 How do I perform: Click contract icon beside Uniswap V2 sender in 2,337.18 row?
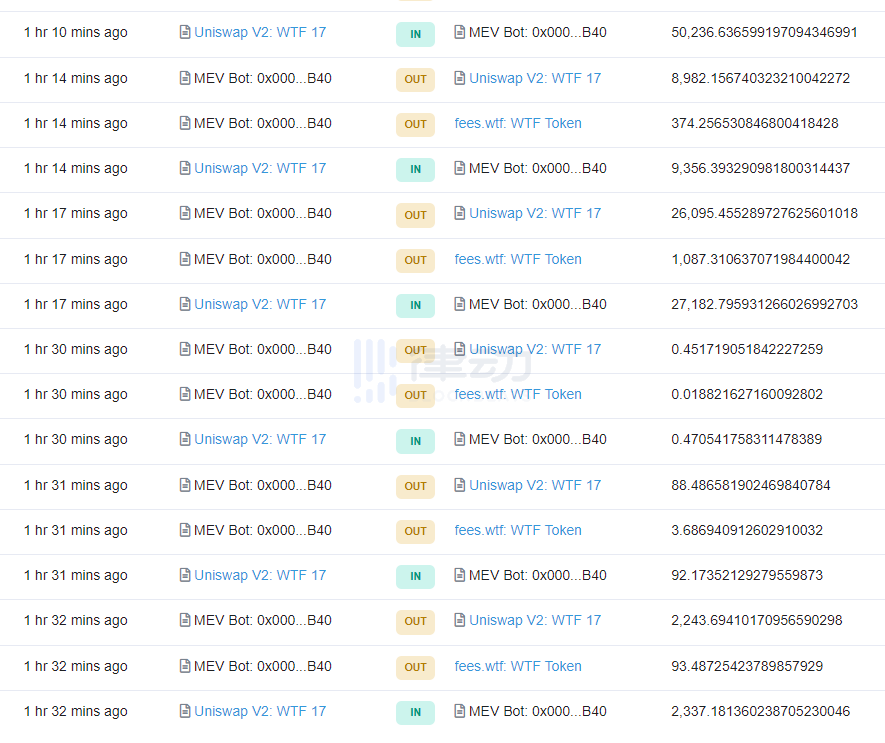pos(185,711)
